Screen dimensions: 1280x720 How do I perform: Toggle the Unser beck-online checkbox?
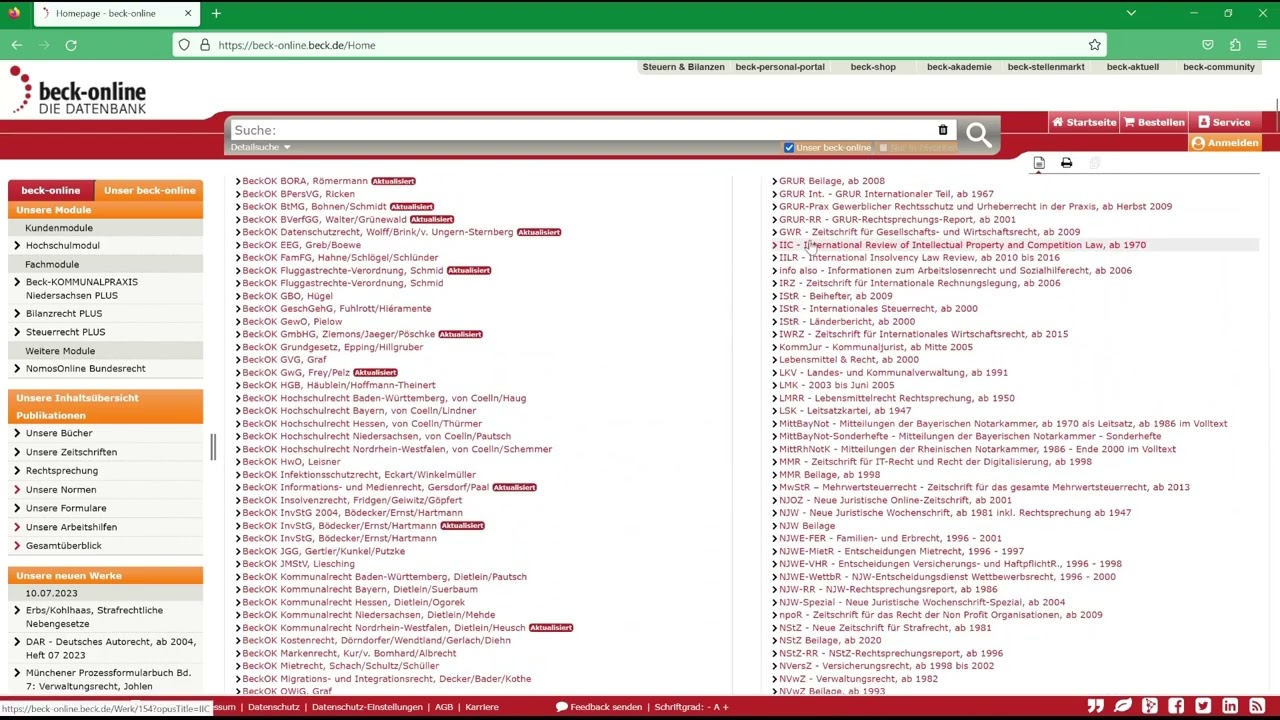click(x=789, y=148)
